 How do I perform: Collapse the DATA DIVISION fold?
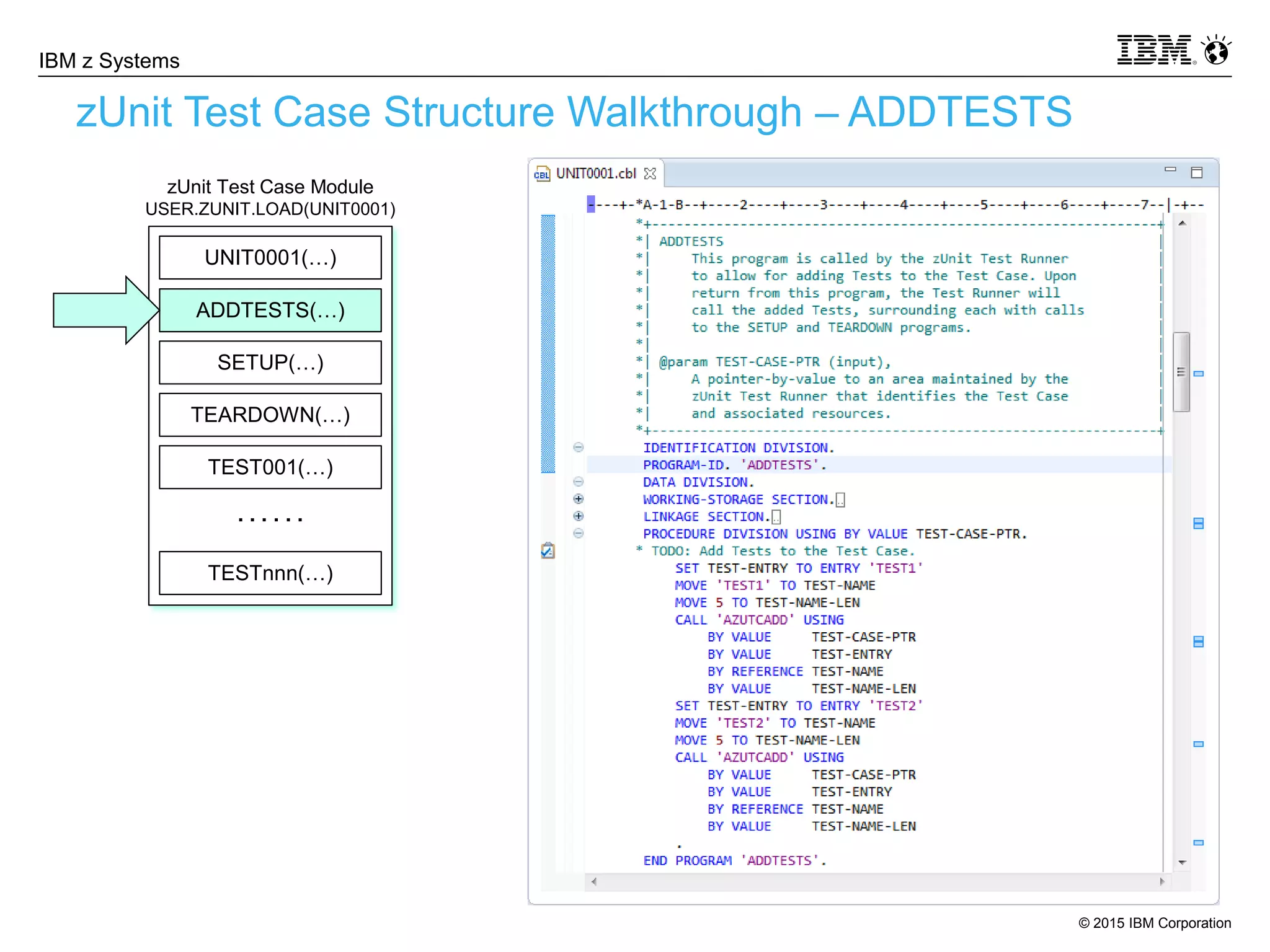(x=579, y=482)
